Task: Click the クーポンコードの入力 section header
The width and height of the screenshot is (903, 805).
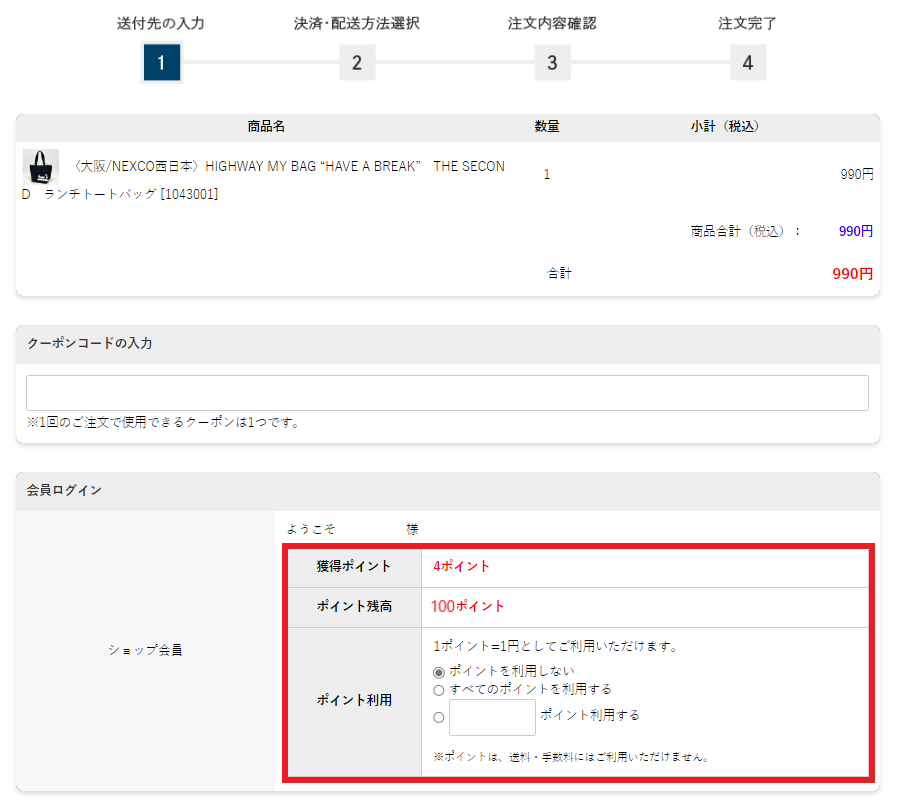Action: [90, 343]
